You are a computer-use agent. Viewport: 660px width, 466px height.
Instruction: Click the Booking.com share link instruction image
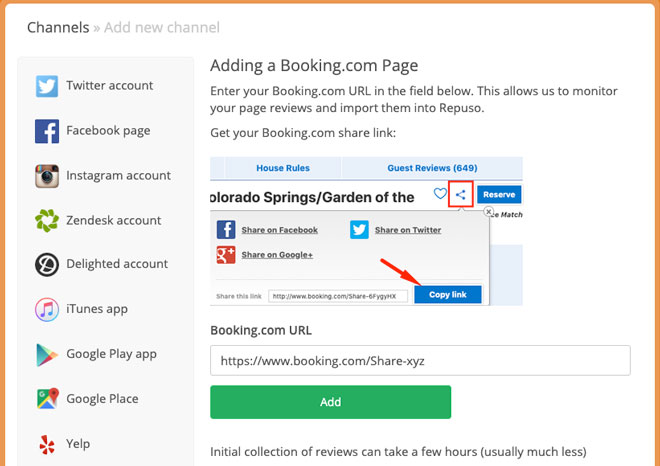[x=366, y=231]
